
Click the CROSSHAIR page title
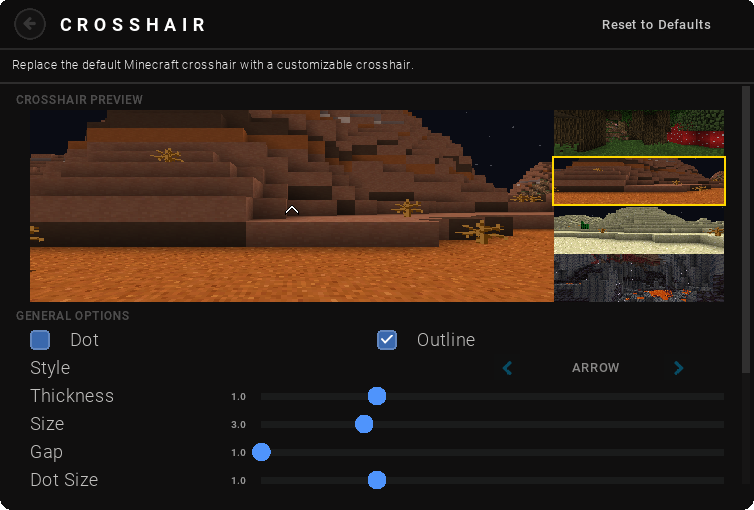[133, 25]
